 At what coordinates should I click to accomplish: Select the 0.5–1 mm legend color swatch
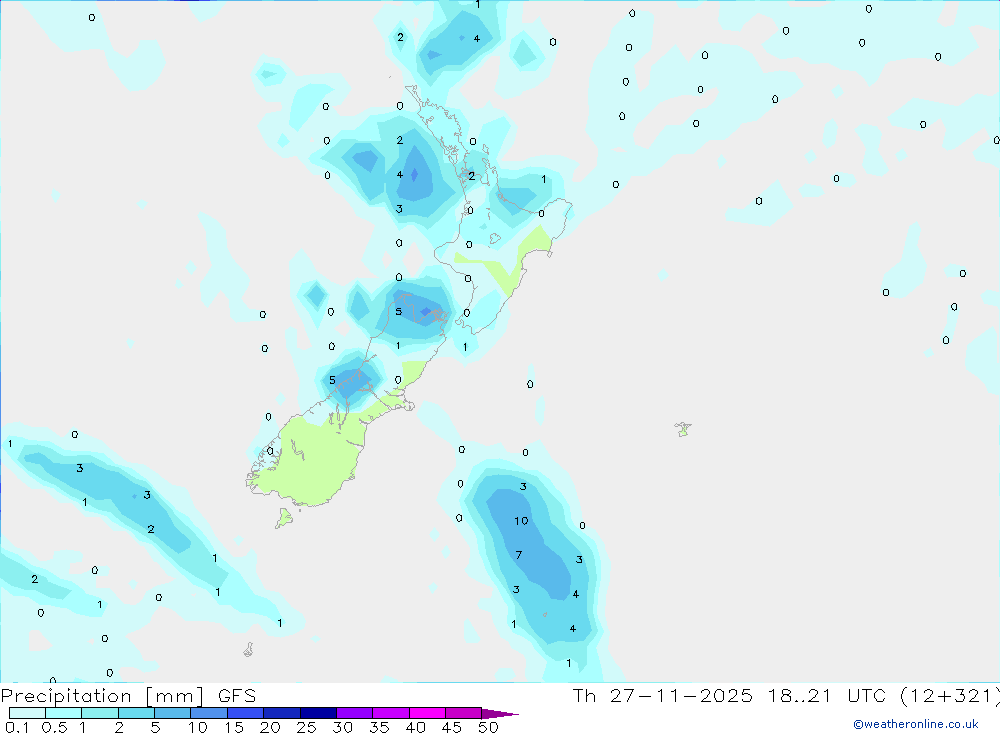coord(64,713)
